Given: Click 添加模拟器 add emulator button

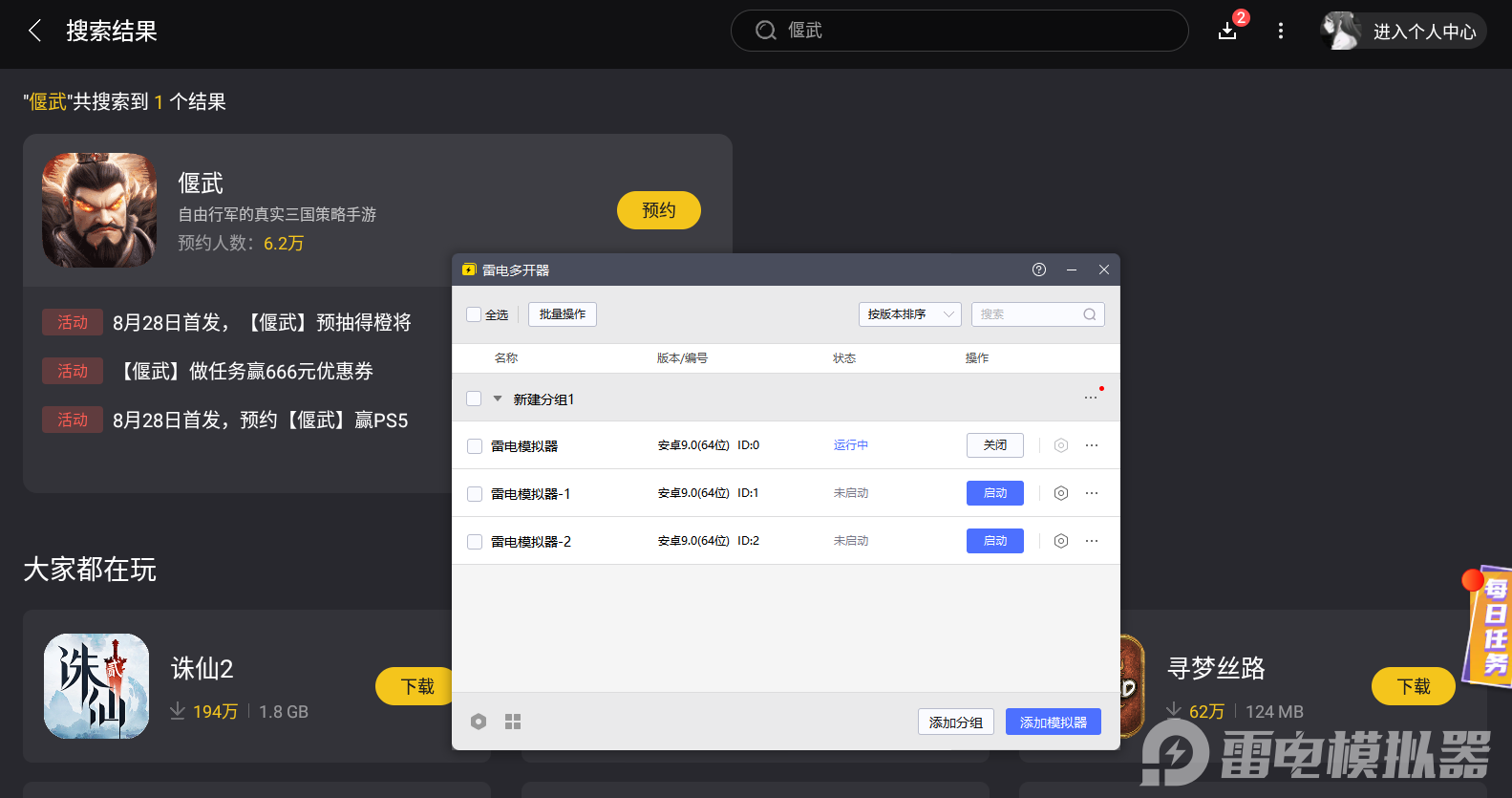Looking at the screenshot, I should pyautogui.click(x=1054, y=722).
